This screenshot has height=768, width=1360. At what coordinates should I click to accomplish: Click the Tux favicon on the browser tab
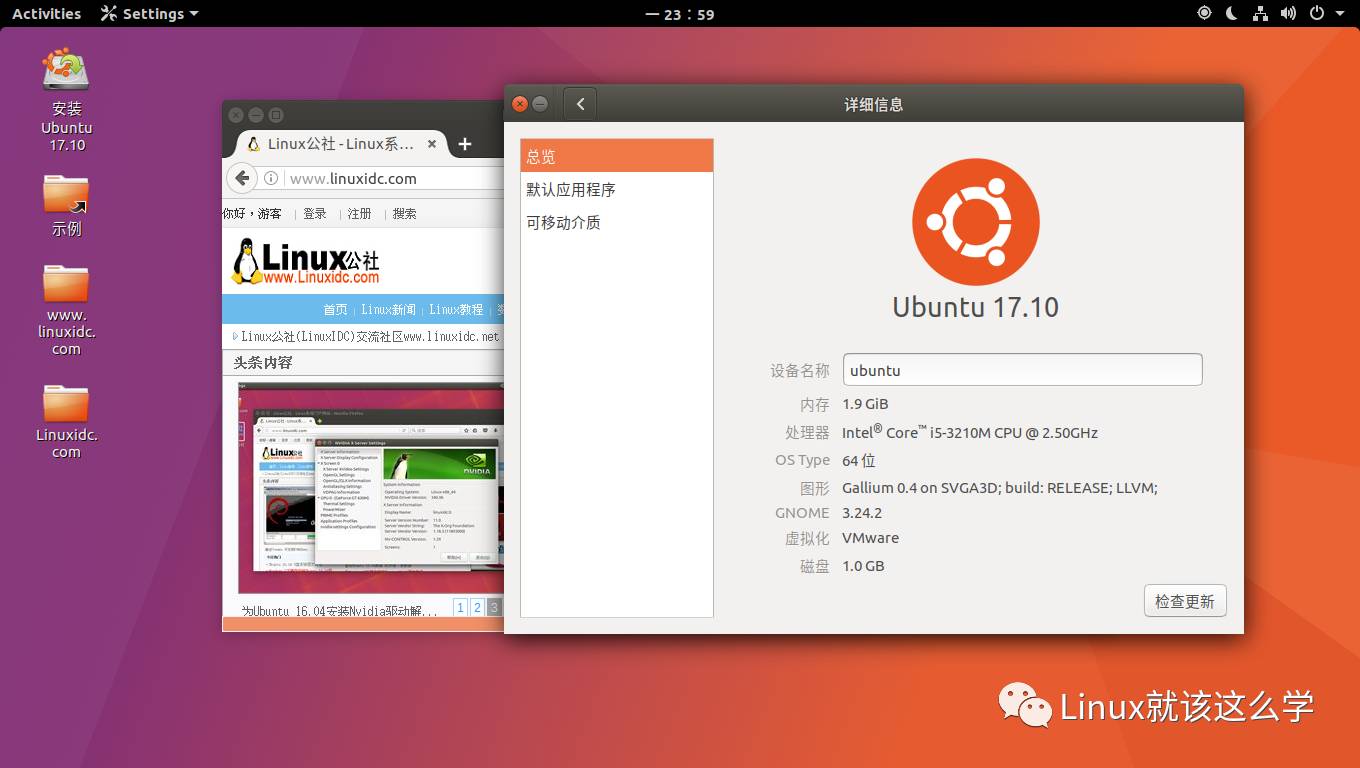[254, 144]
